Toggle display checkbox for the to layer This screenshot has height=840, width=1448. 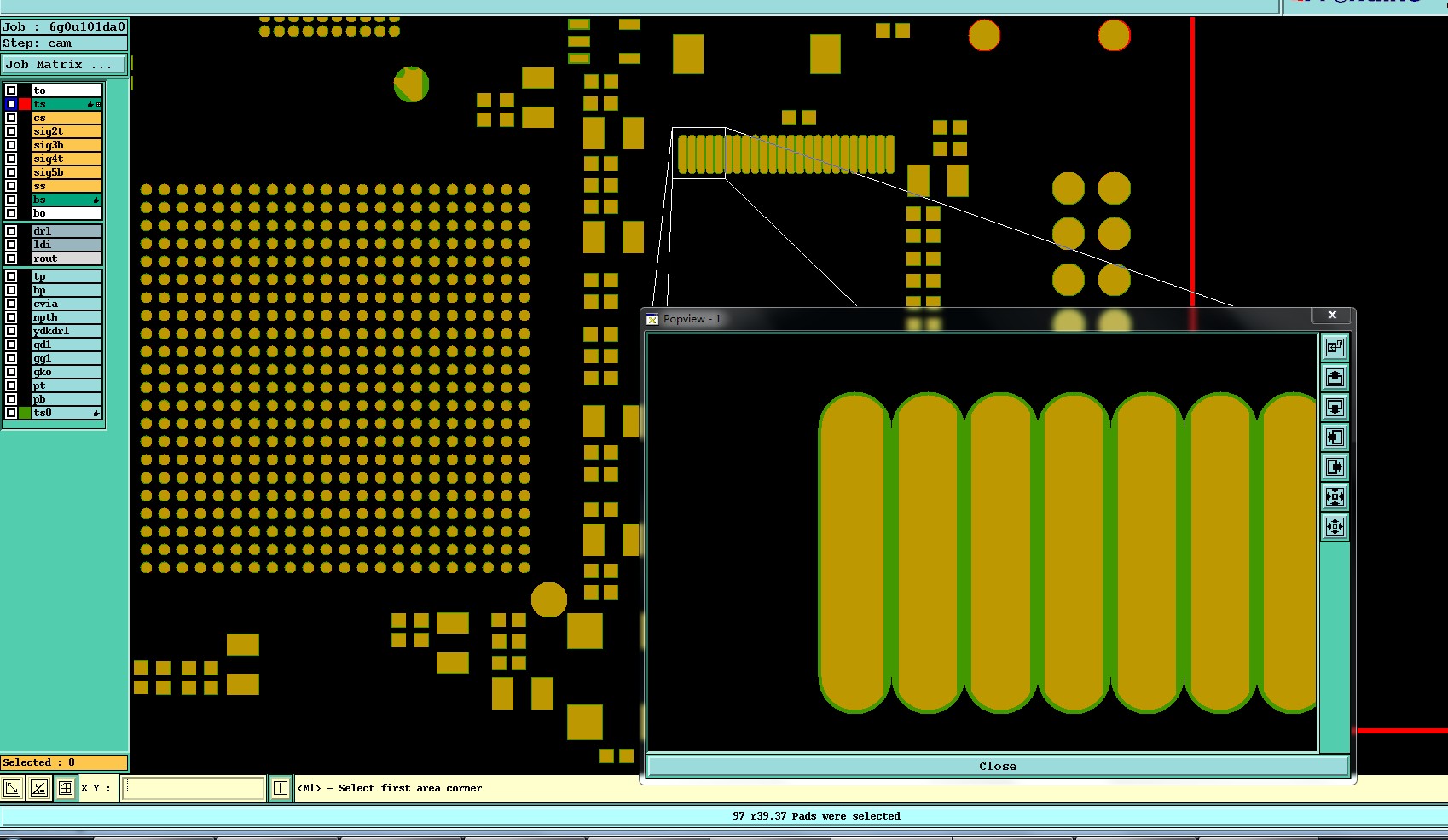click(x=11, y=90)
